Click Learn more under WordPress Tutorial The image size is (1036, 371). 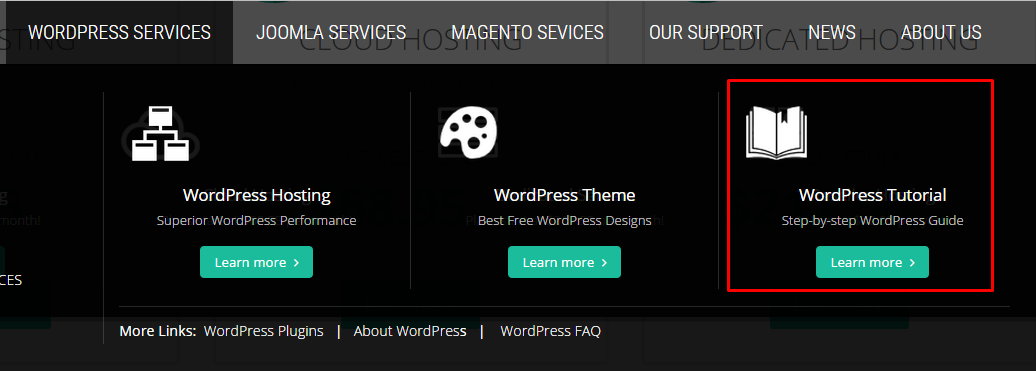click(x=872, y=262)
